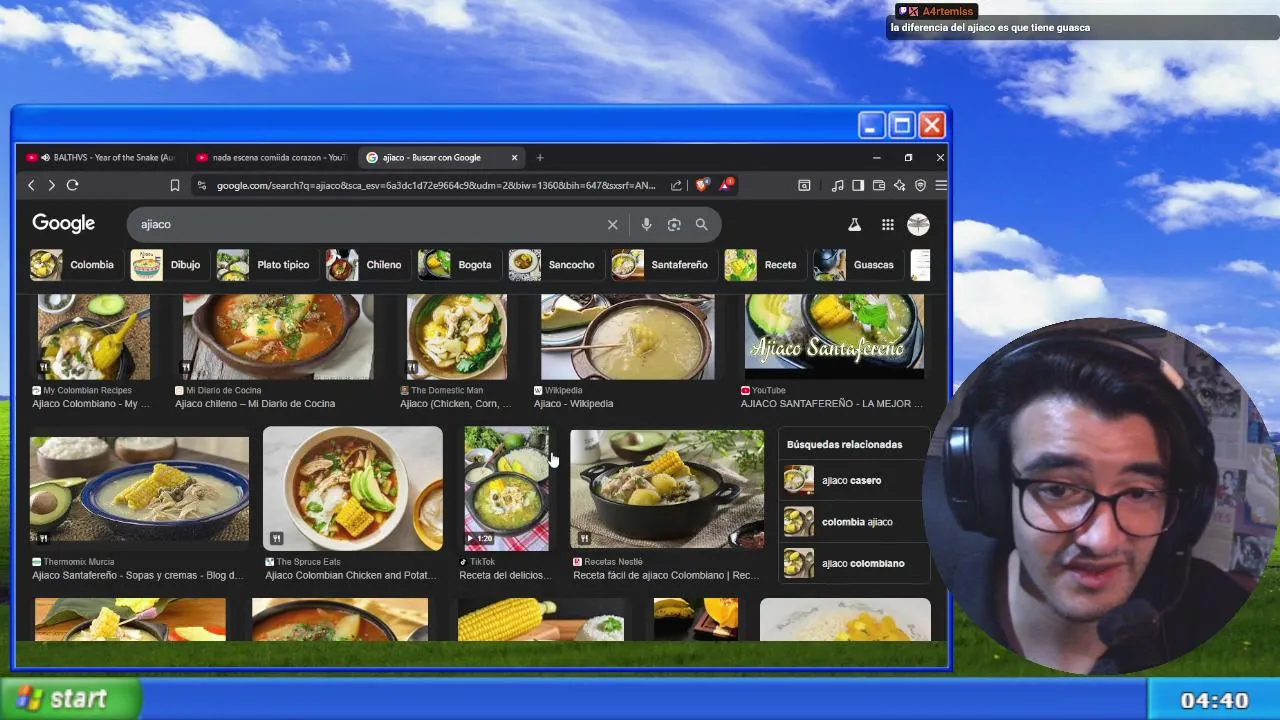Open Ajiaco Colombiano My Colombian Recipes result
Screen dimensions: 1280x720
(91, 404)
